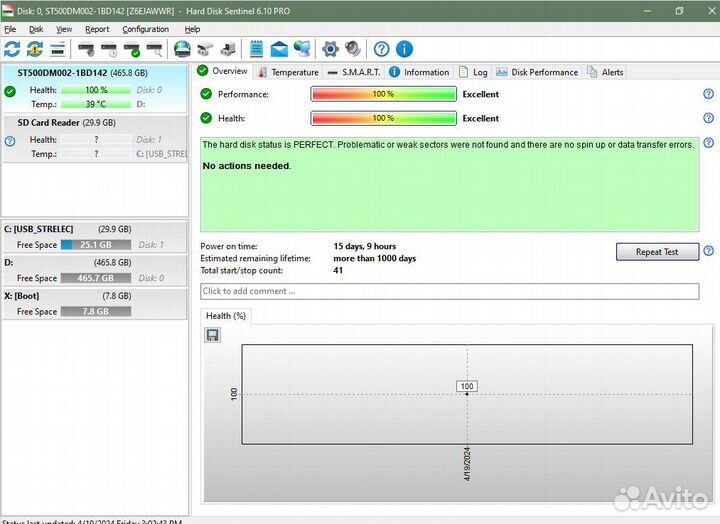The image size is (720, 524).
Task: Switch to the Overview tab
Action: click(223, 71)
